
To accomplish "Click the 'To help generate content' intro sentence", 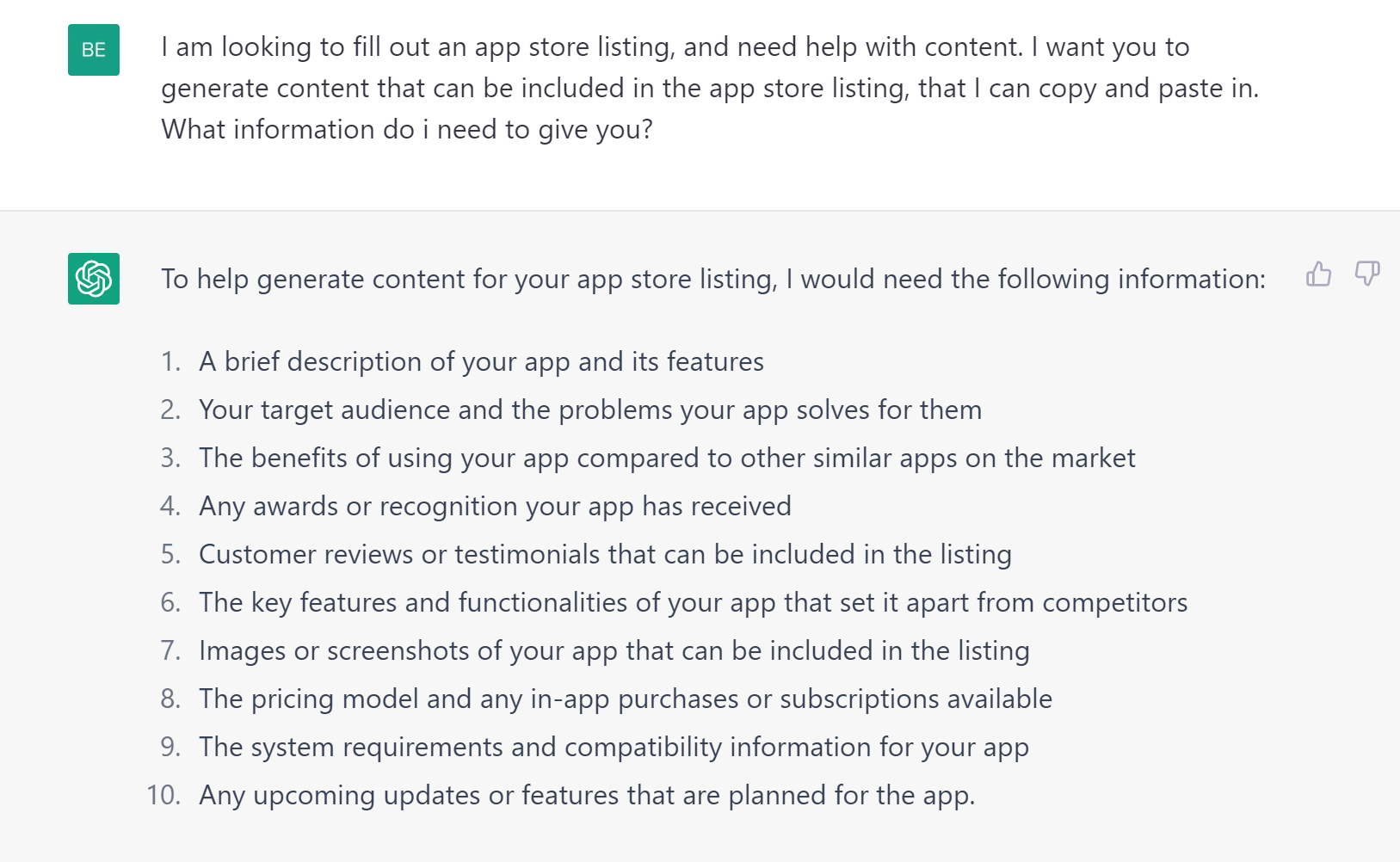I will [x=713, y=279].
